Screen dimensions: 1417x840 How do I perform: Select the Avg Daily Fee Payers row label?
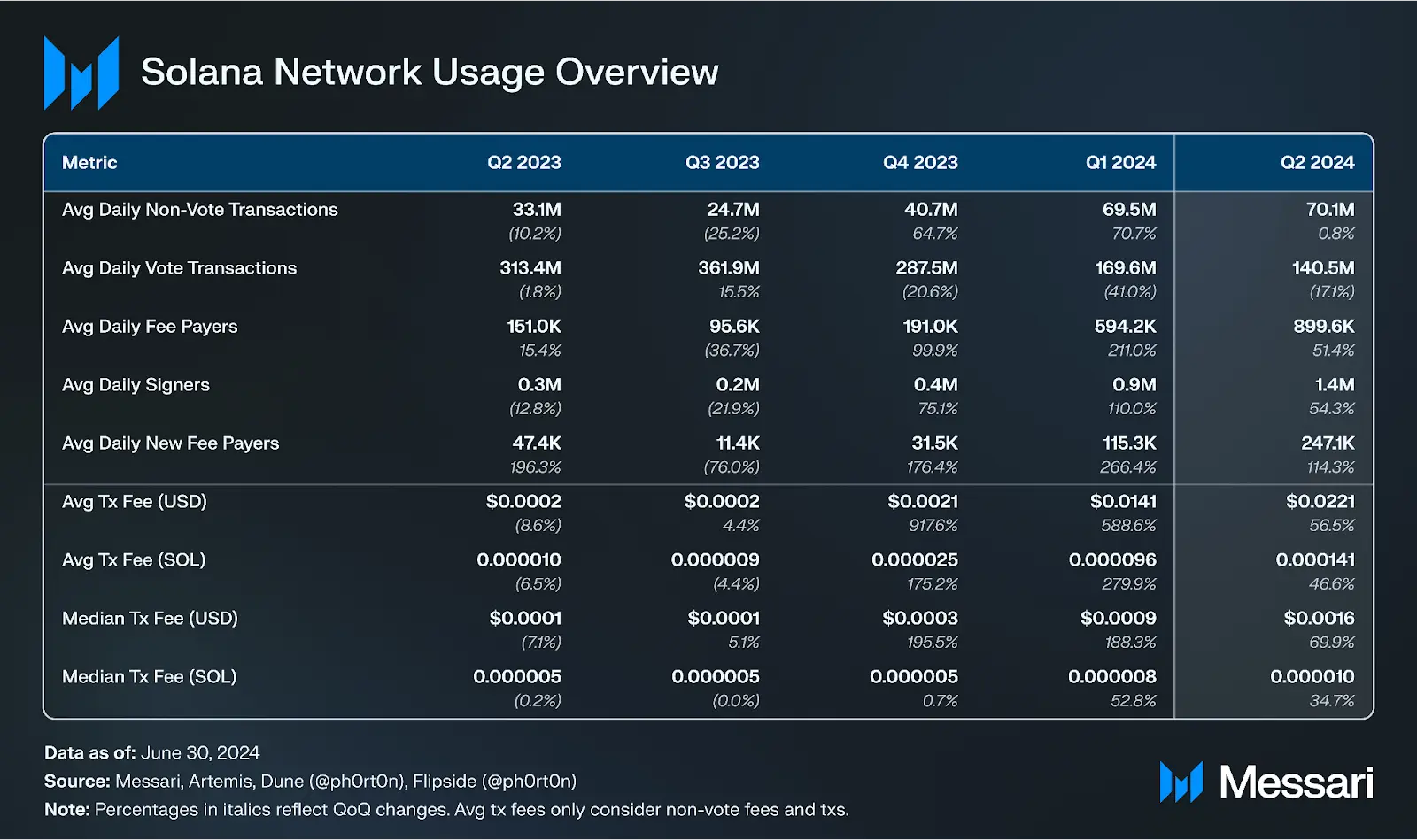(x=150, y=327)
